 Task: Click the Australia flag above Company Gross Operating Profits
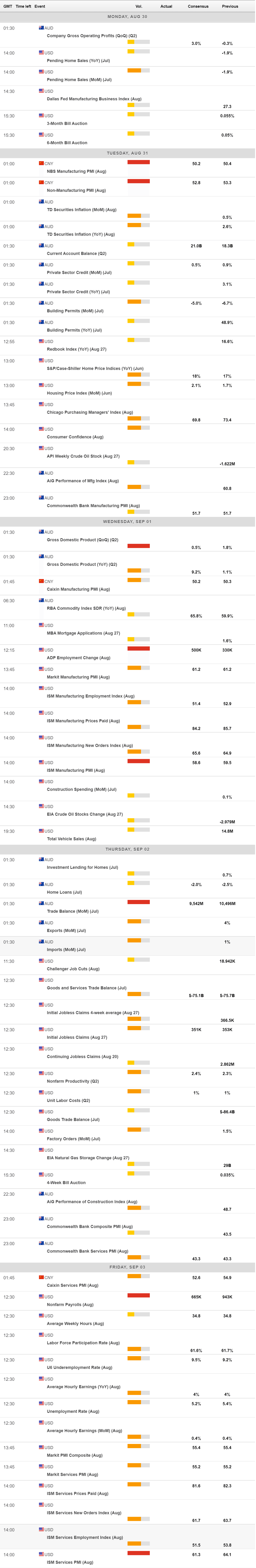click(41, 28)
